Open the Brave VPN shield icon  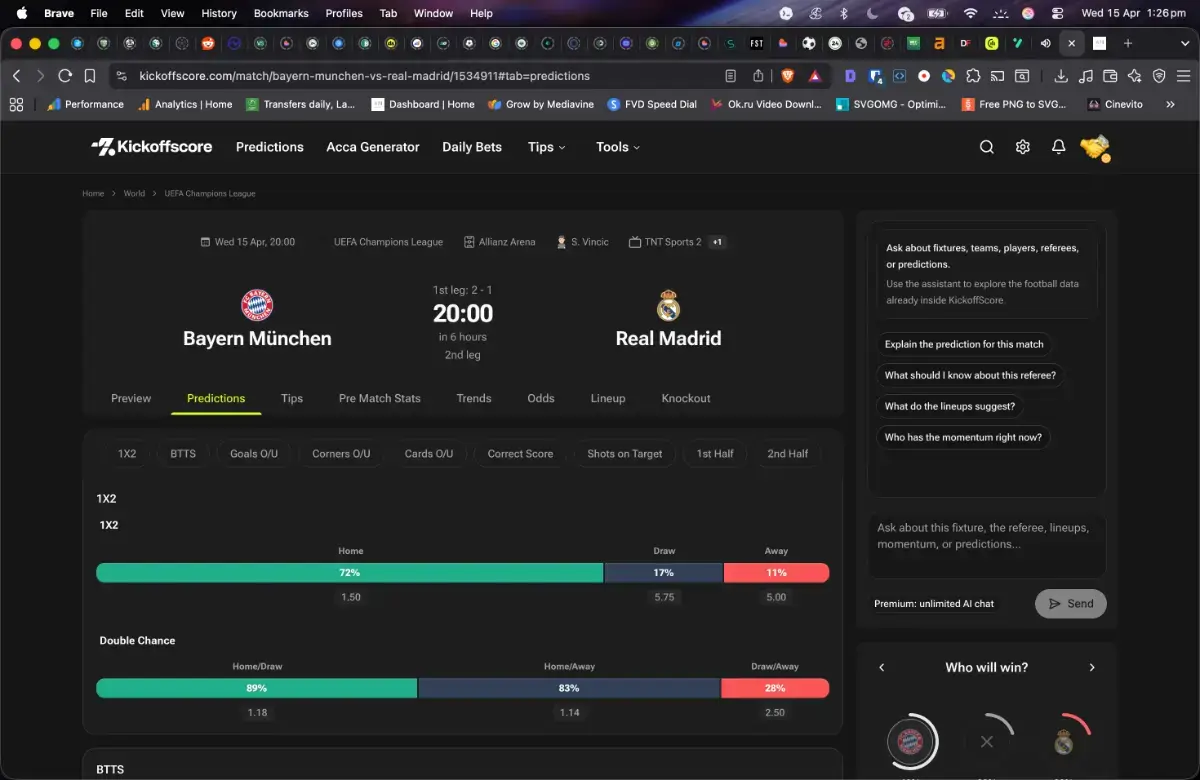tap(1159, 76)
